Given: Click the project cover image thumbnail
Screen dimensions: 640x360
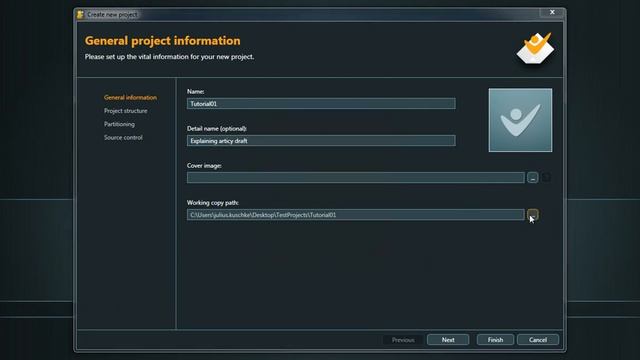Looking at the screenshot, I should 520,120.
